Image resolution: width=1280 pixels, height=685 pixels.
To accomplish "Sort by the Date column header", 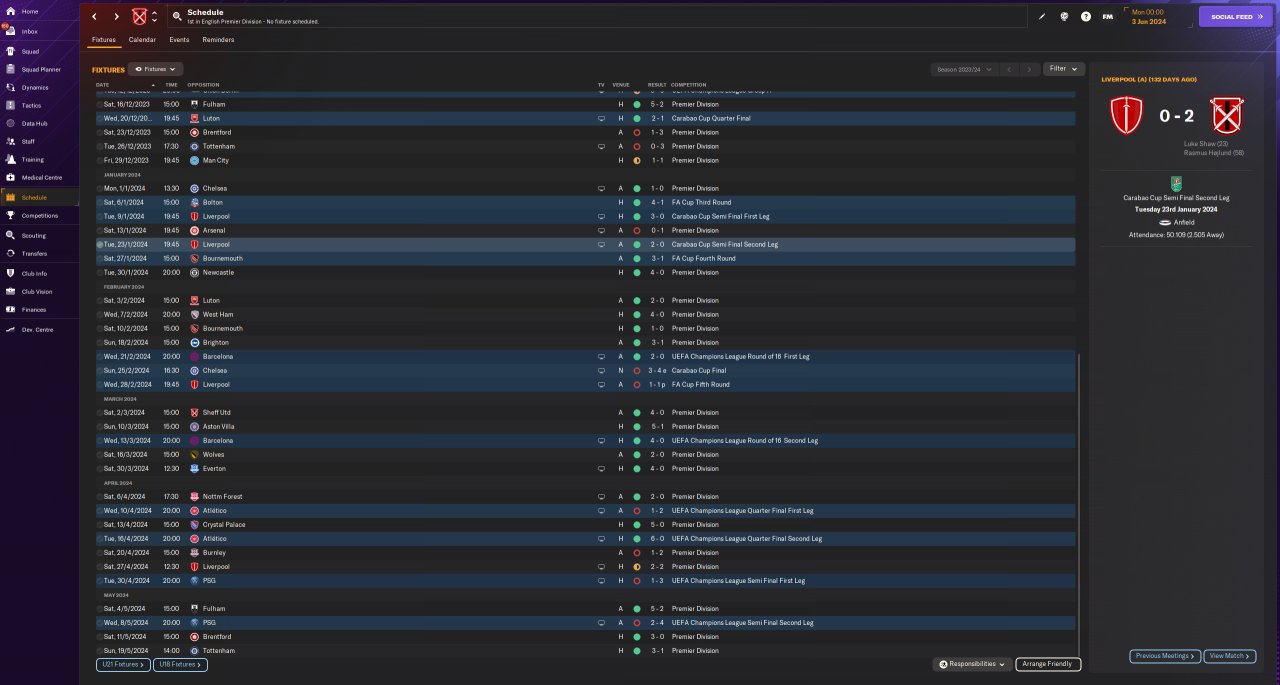I will [x=103, y=85].
